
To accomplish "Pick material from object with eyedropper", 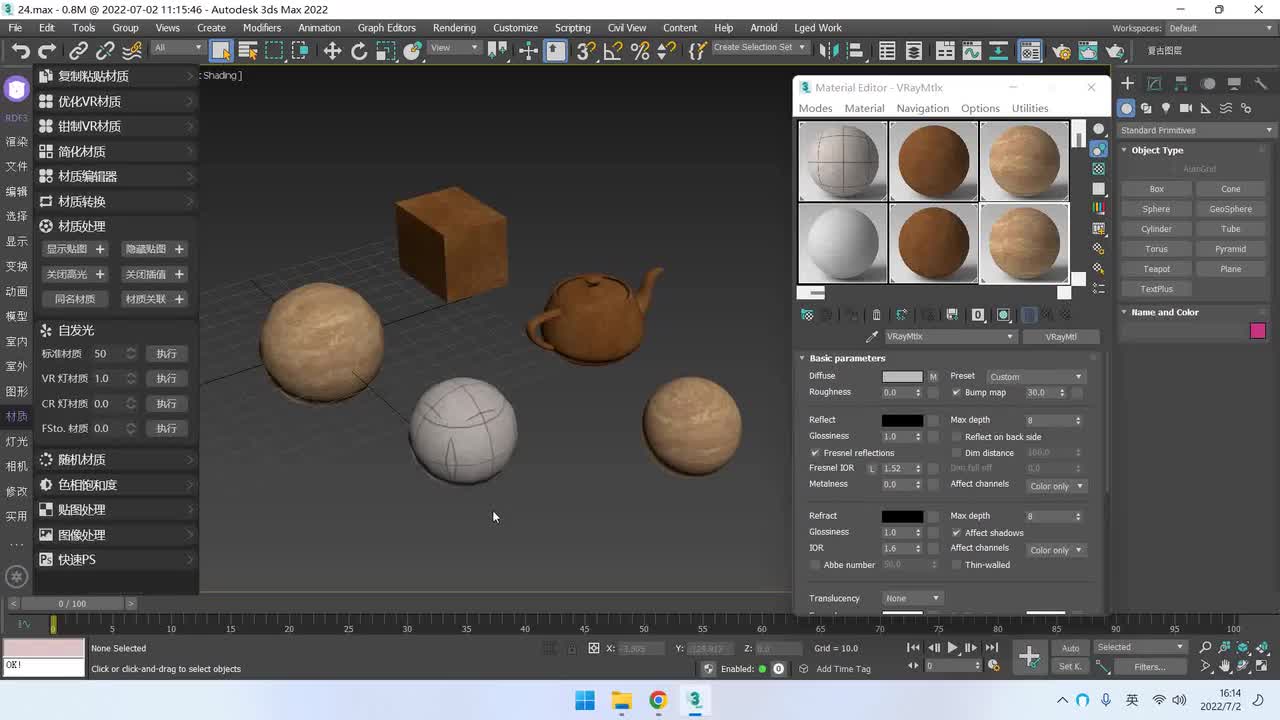I will click(x=871, y=337).
